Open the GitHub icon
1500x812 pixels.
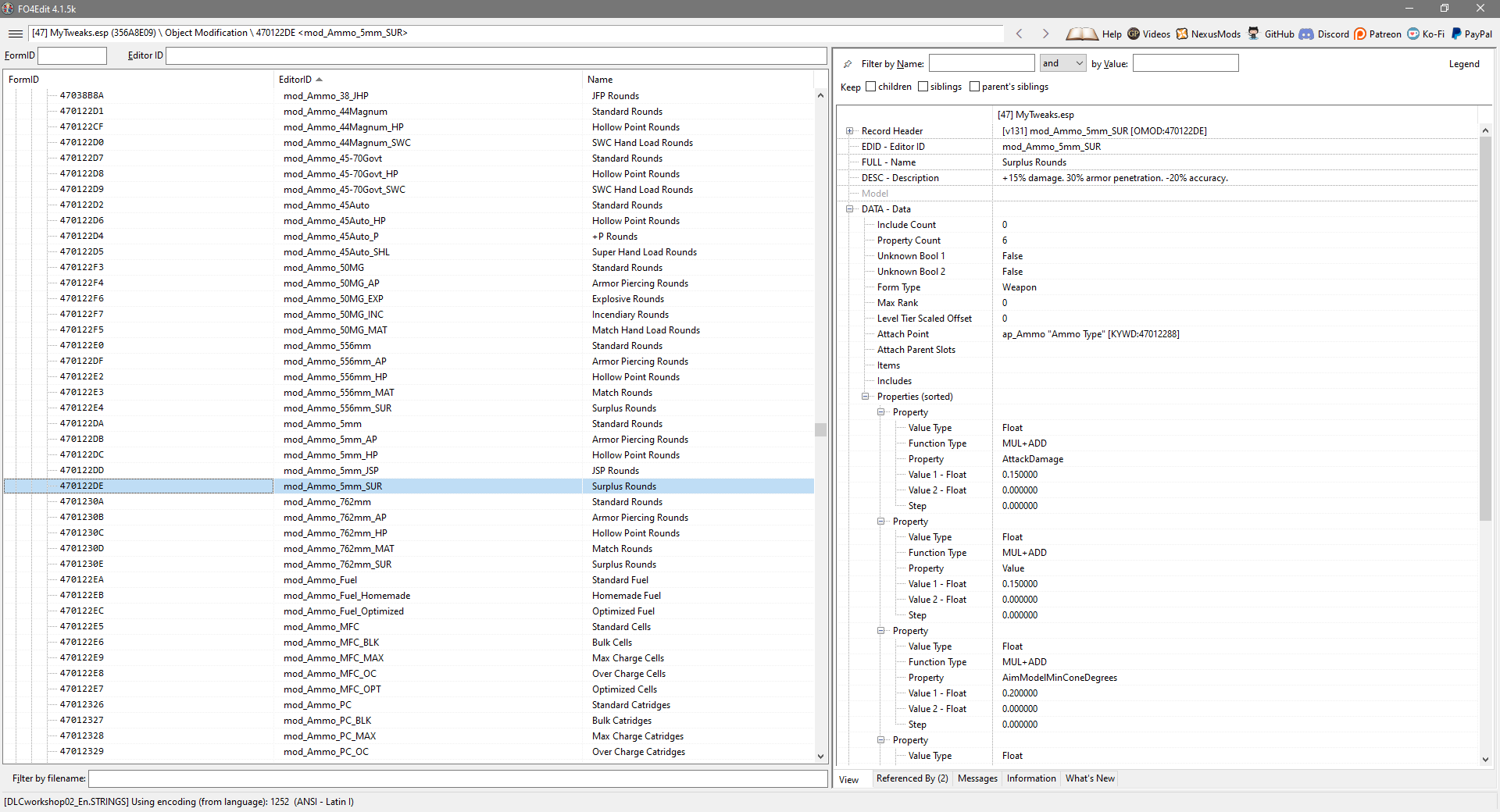(x=1253, y=34)
